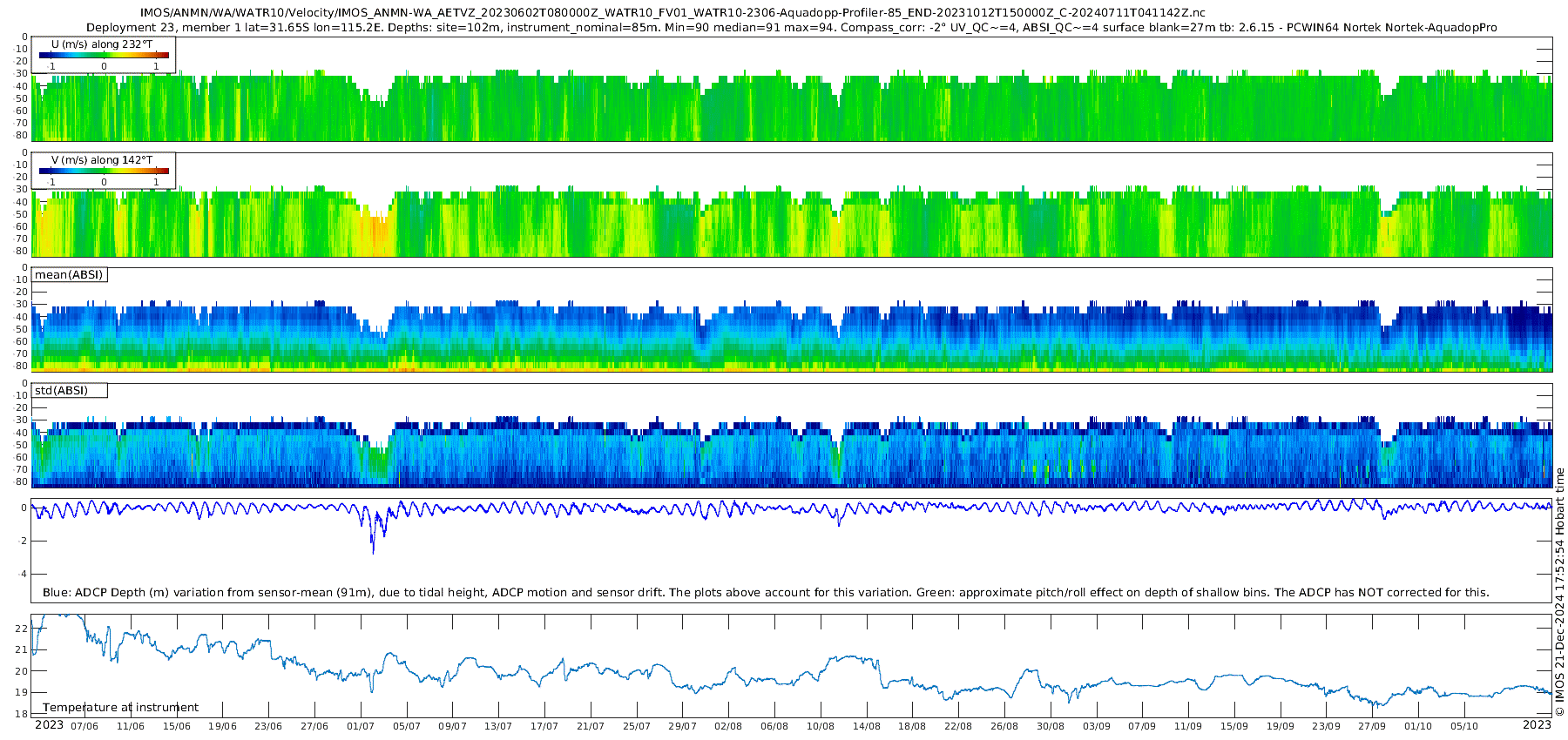Select the 14/08 date tick on time axis
The height and width of the screenshot is (740, 1568).
(x=866, y=726)
